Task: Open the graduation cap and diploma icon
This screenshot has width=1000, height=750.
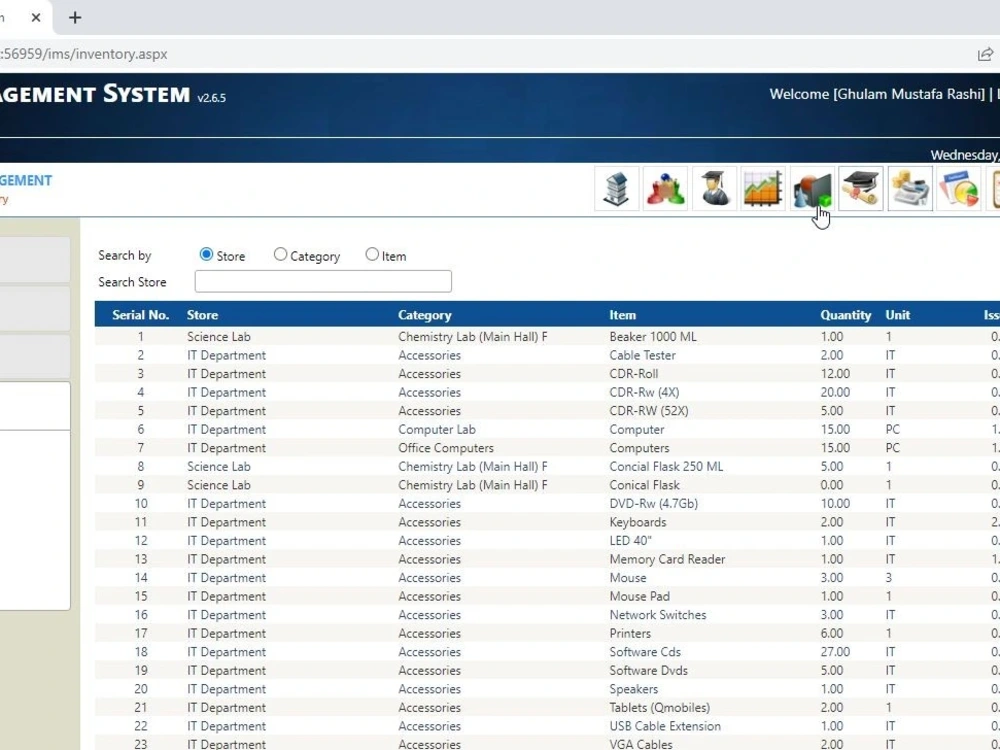Action: point(861,189)
